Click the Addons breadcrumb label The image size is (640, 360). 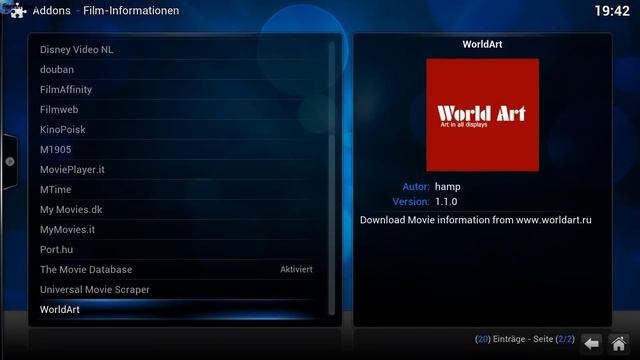click(51, 11)
